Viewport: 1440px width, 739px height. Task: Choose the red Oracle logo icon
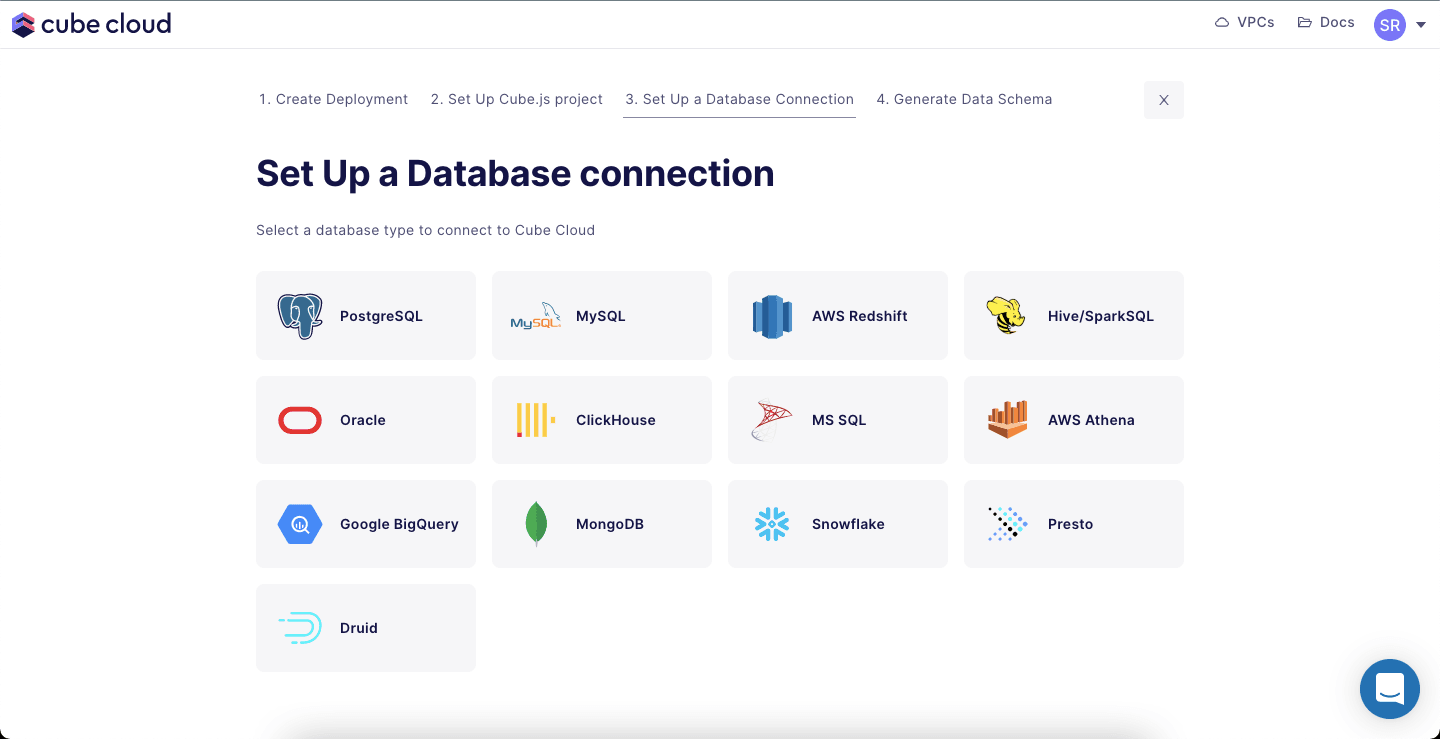click(299, 420)
